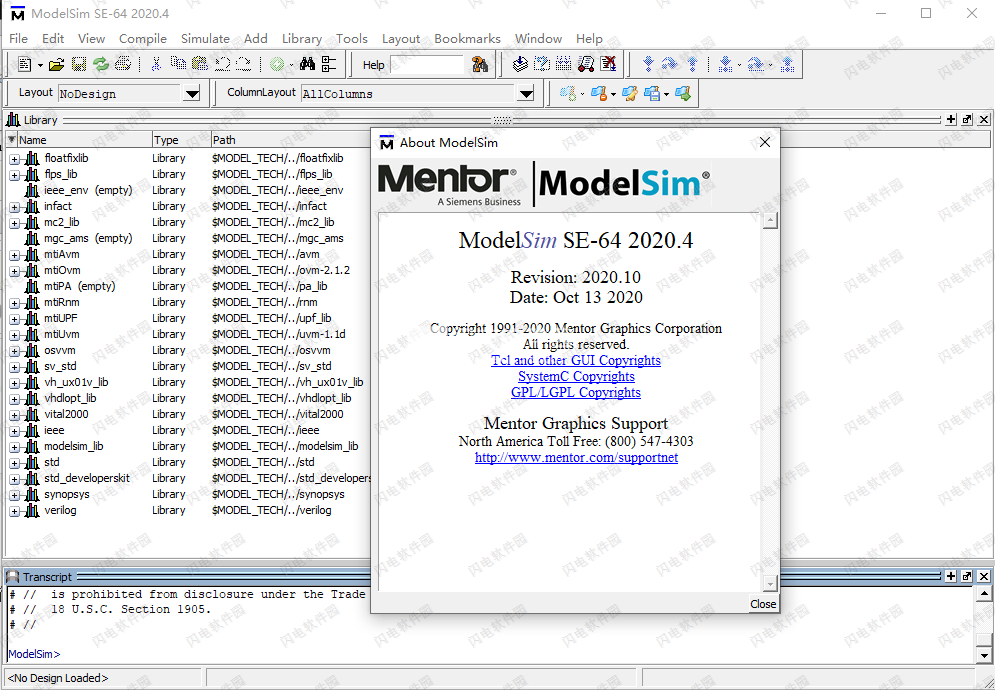Open the ColumnLayout AllColumns dropdown arrow
This screenshot has width=995, height=690.
[525, 94]
